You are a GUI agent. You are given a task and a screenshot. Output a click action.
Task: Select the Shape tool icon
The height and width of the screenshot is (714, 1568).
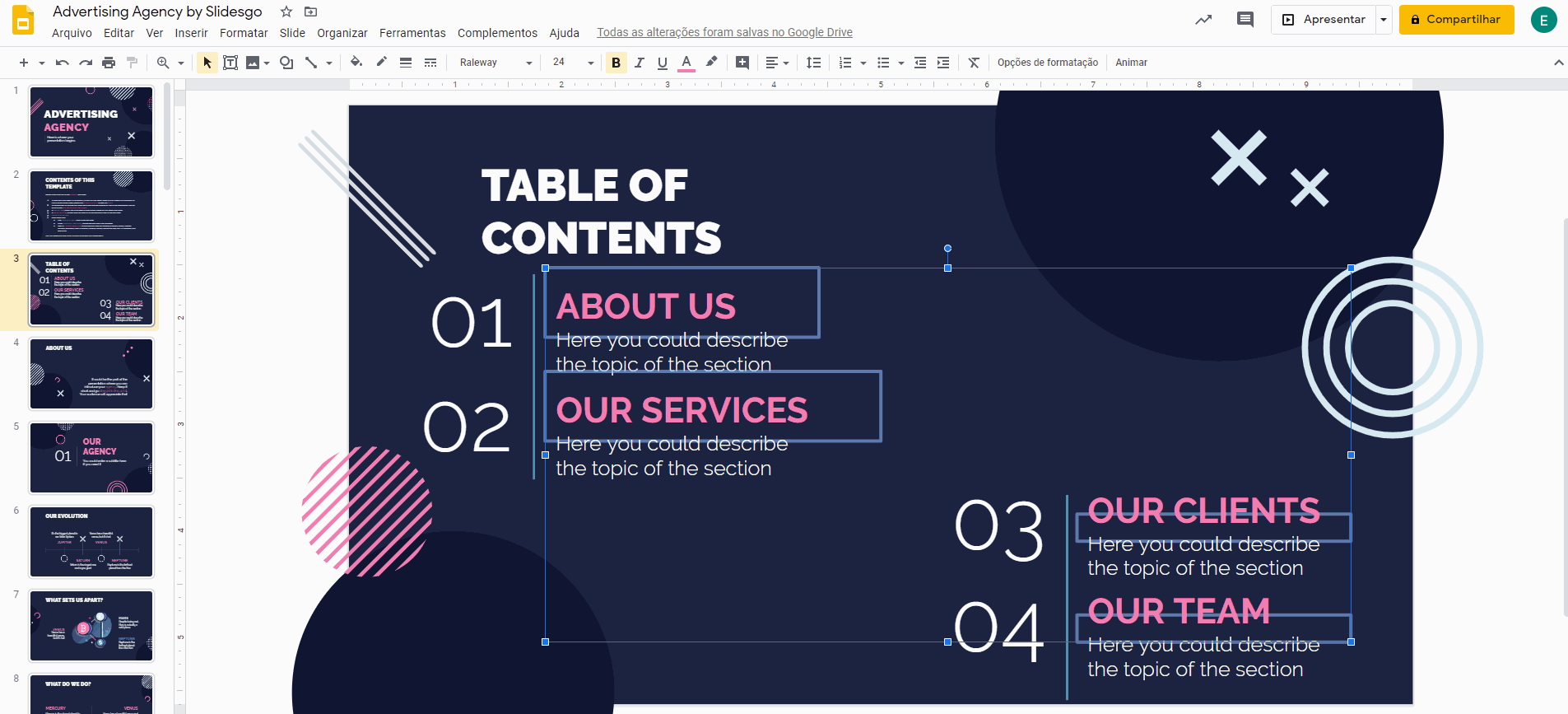pos(286,63)
